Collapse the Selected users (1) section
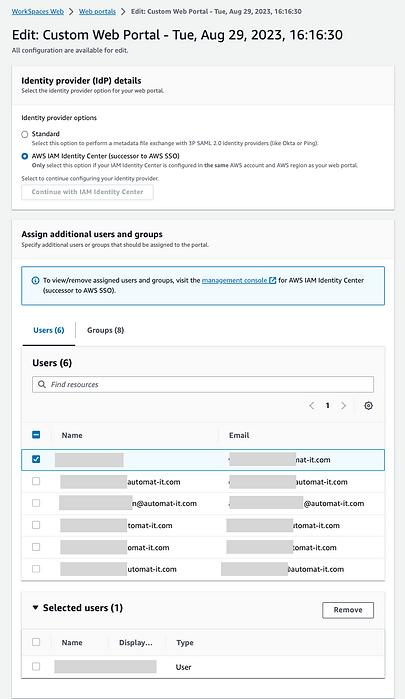 (x=35, y=608)
